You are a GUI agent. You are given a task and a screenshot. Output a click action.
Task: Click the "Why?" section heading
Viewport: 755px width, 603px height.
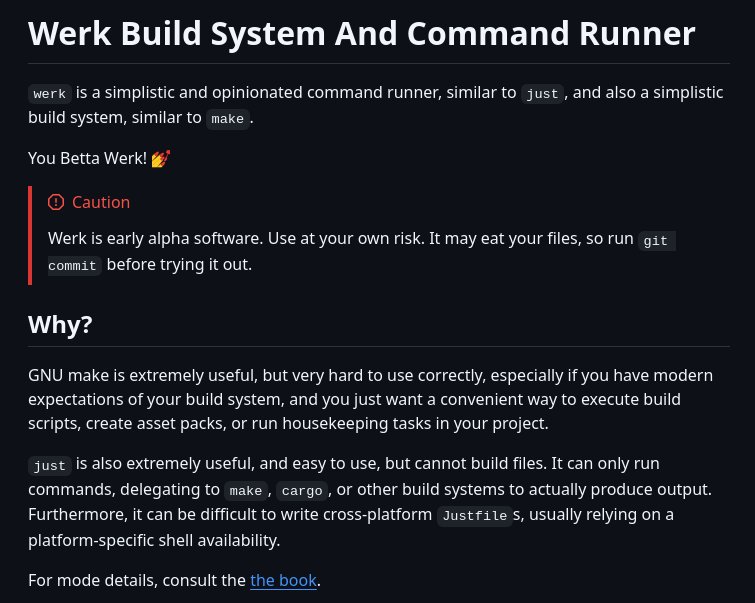pyautogui.click(x=60, y=325)
